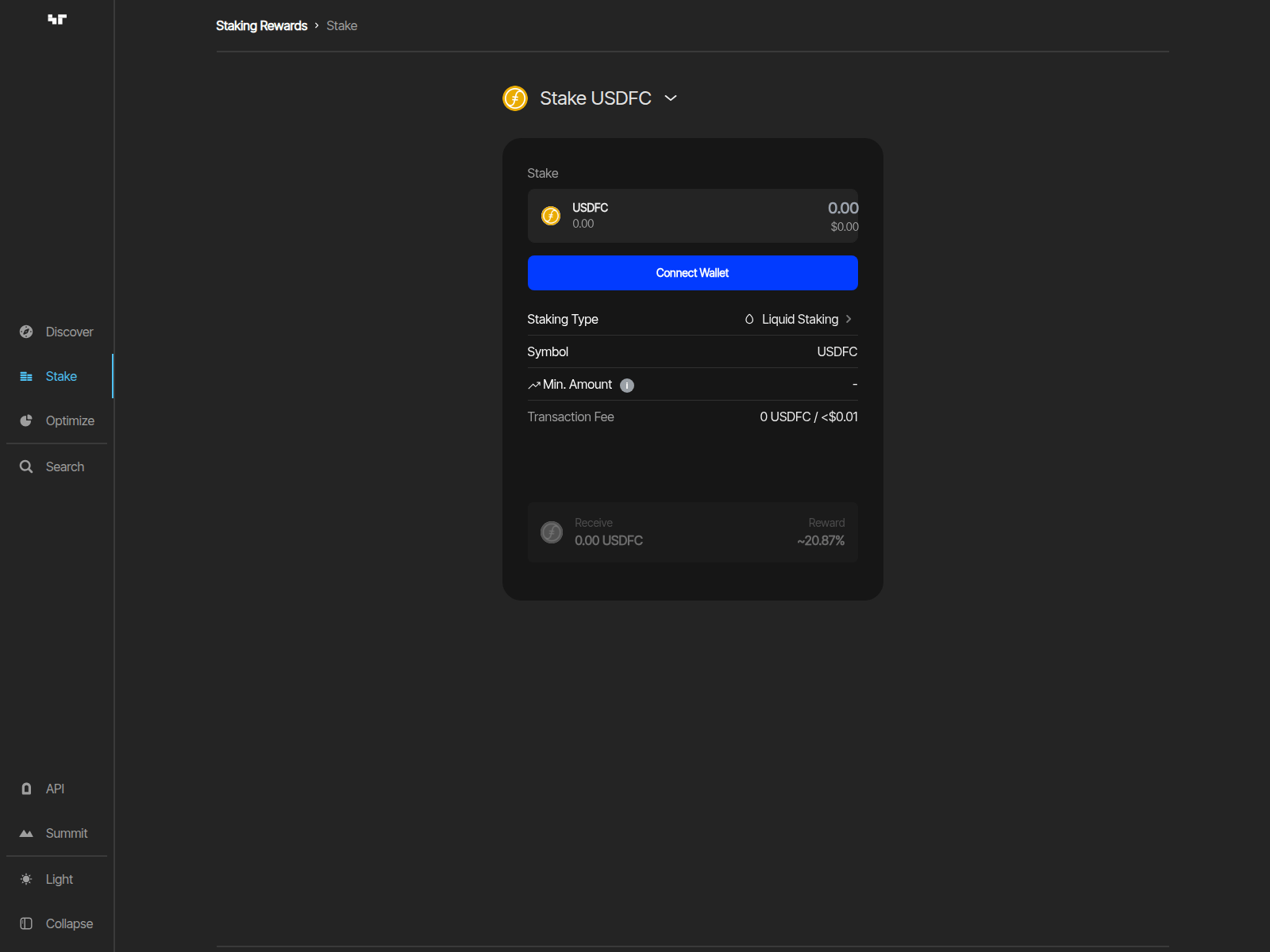The image size is (1270, 952).
Task: Click the Transaction Fee label
Action: (571, 417)
